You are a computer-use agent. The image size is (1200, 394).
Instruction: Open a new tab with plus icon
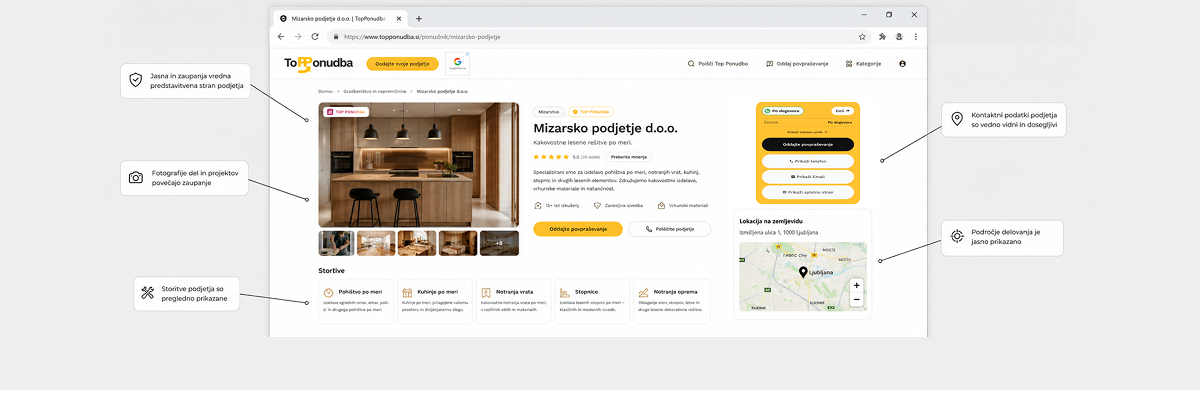pyautogui.click(x=419, y=18)
